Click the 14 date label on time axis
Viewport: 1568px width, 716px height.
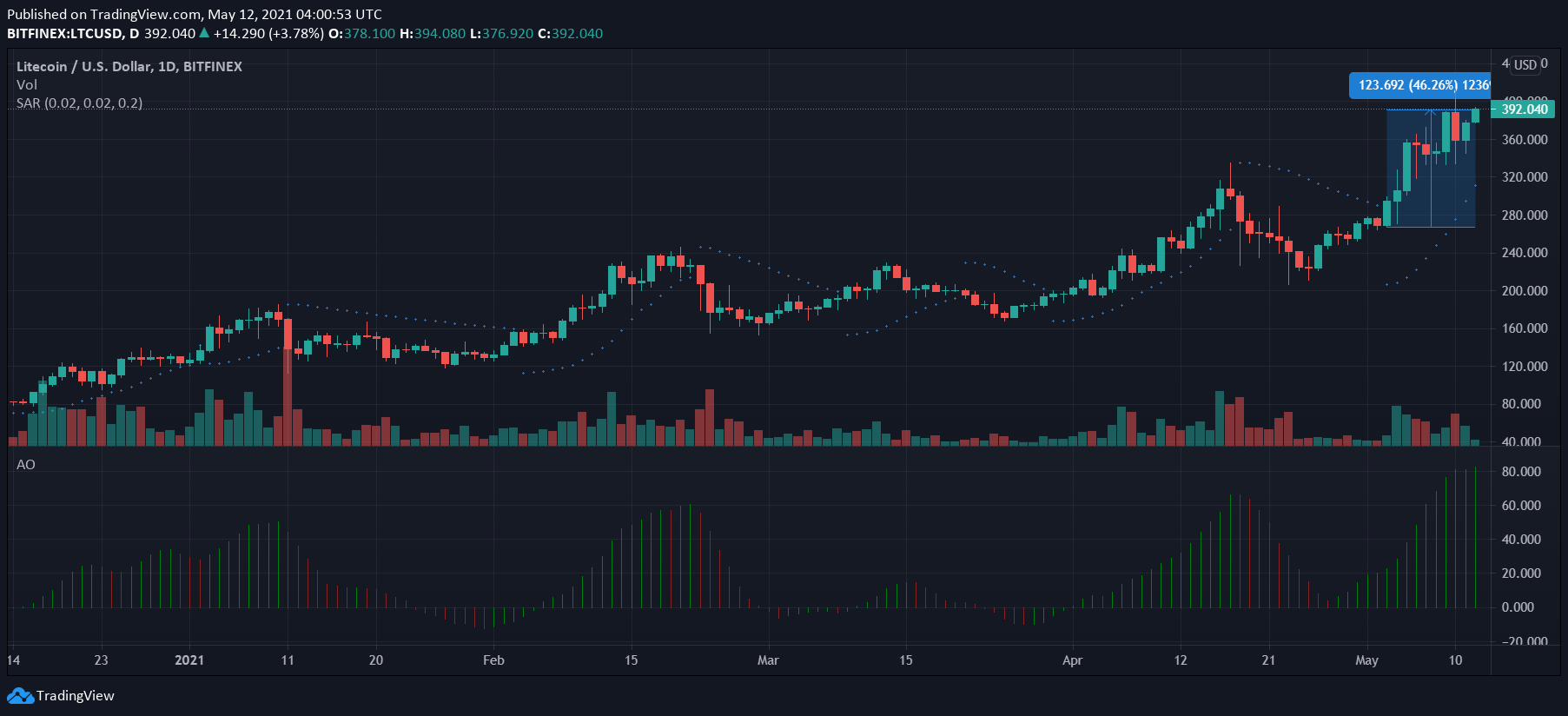[x=14, y=660]
